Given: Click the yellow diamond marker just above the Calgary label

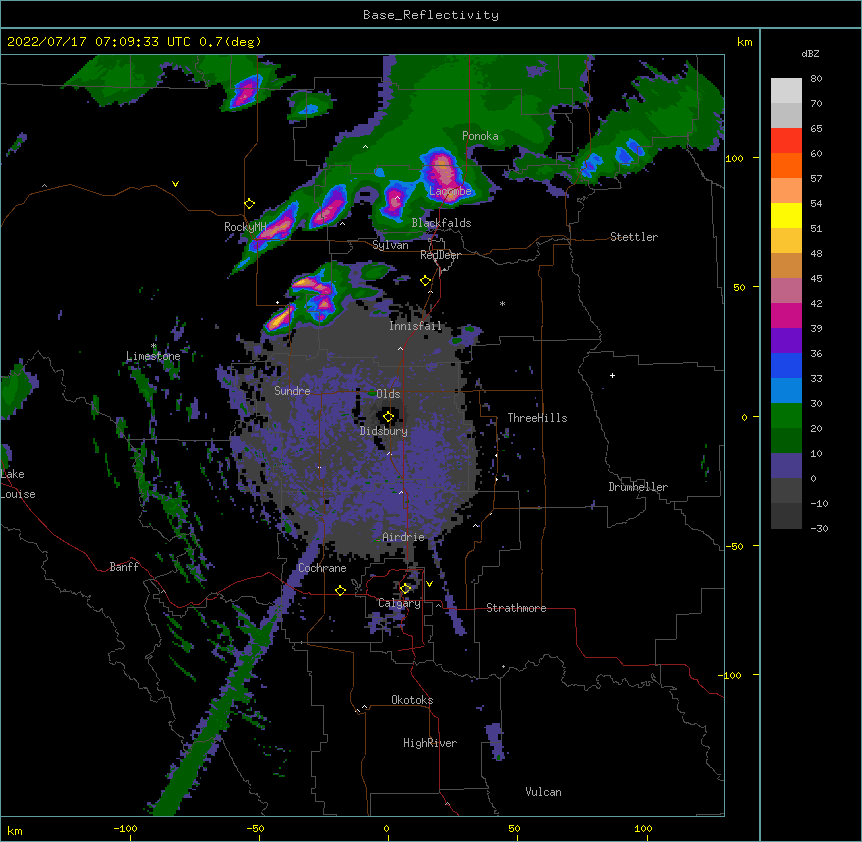Looking at the screenshot, I should click(x=405, y=589).
